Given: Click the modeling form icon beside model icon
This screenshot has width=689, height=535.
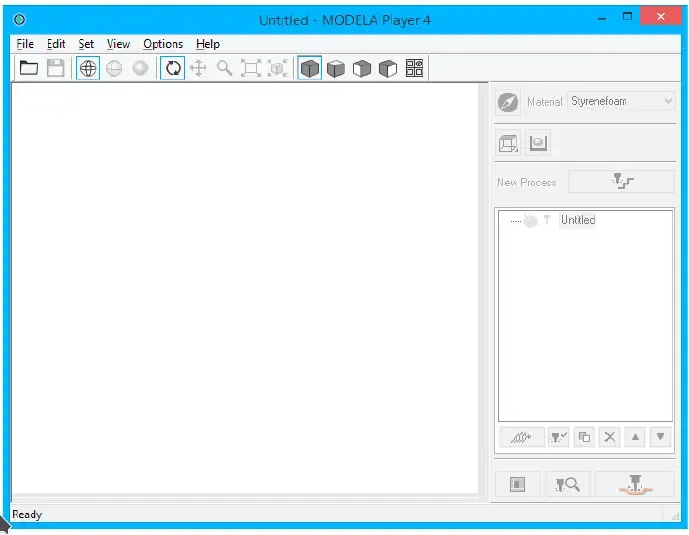Looking at the screenshot, I should point(538,143).
